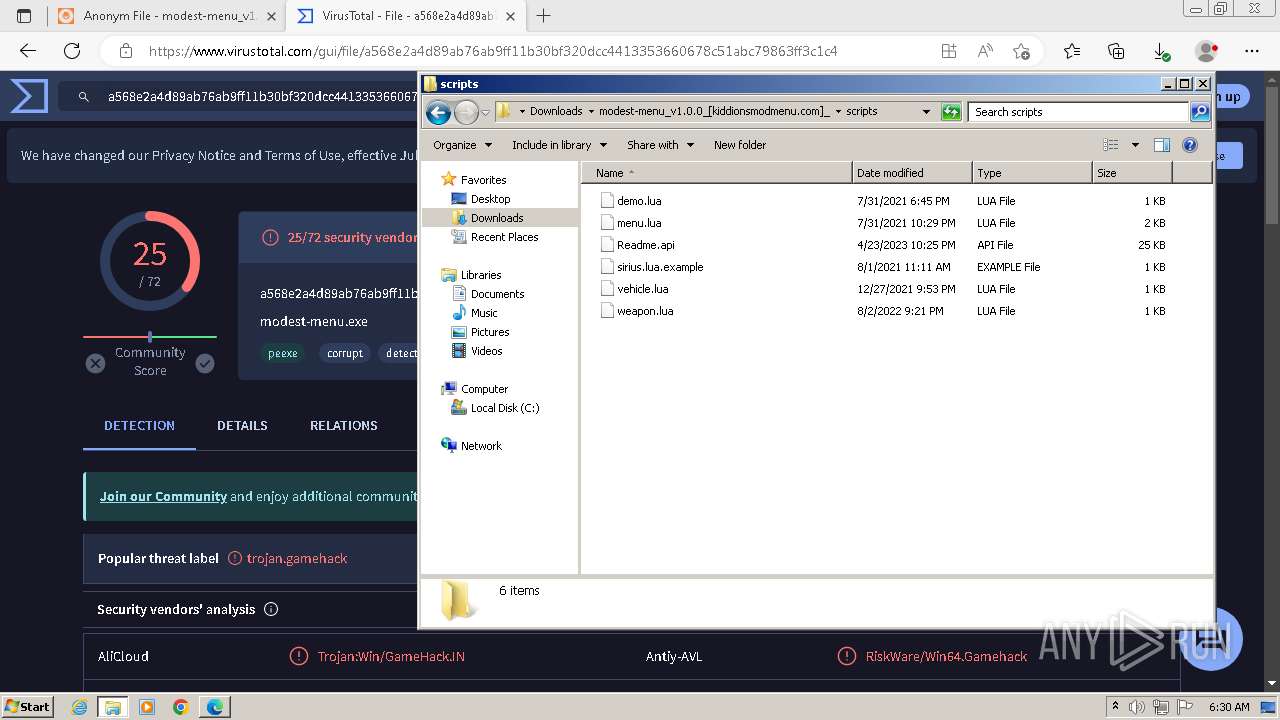This screenshot has width=1280, height=720.
Task: Select Favorites in navigation pane
Action: pyautogui.click(x=483, y=180)
